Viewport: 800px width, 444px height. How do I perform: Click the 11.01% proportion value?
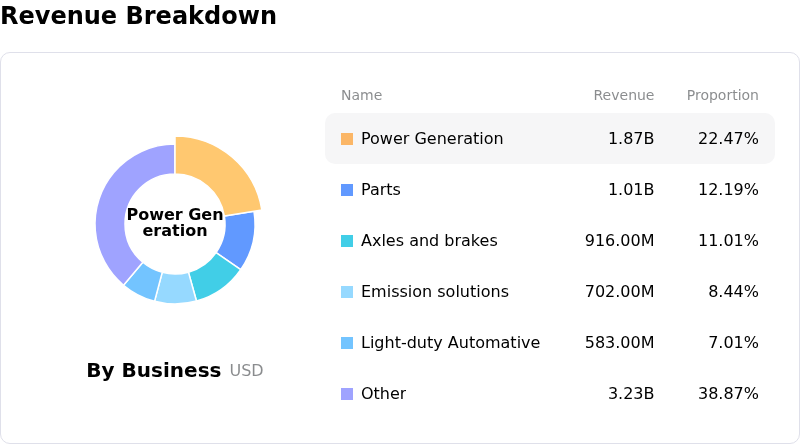point(728,241)
